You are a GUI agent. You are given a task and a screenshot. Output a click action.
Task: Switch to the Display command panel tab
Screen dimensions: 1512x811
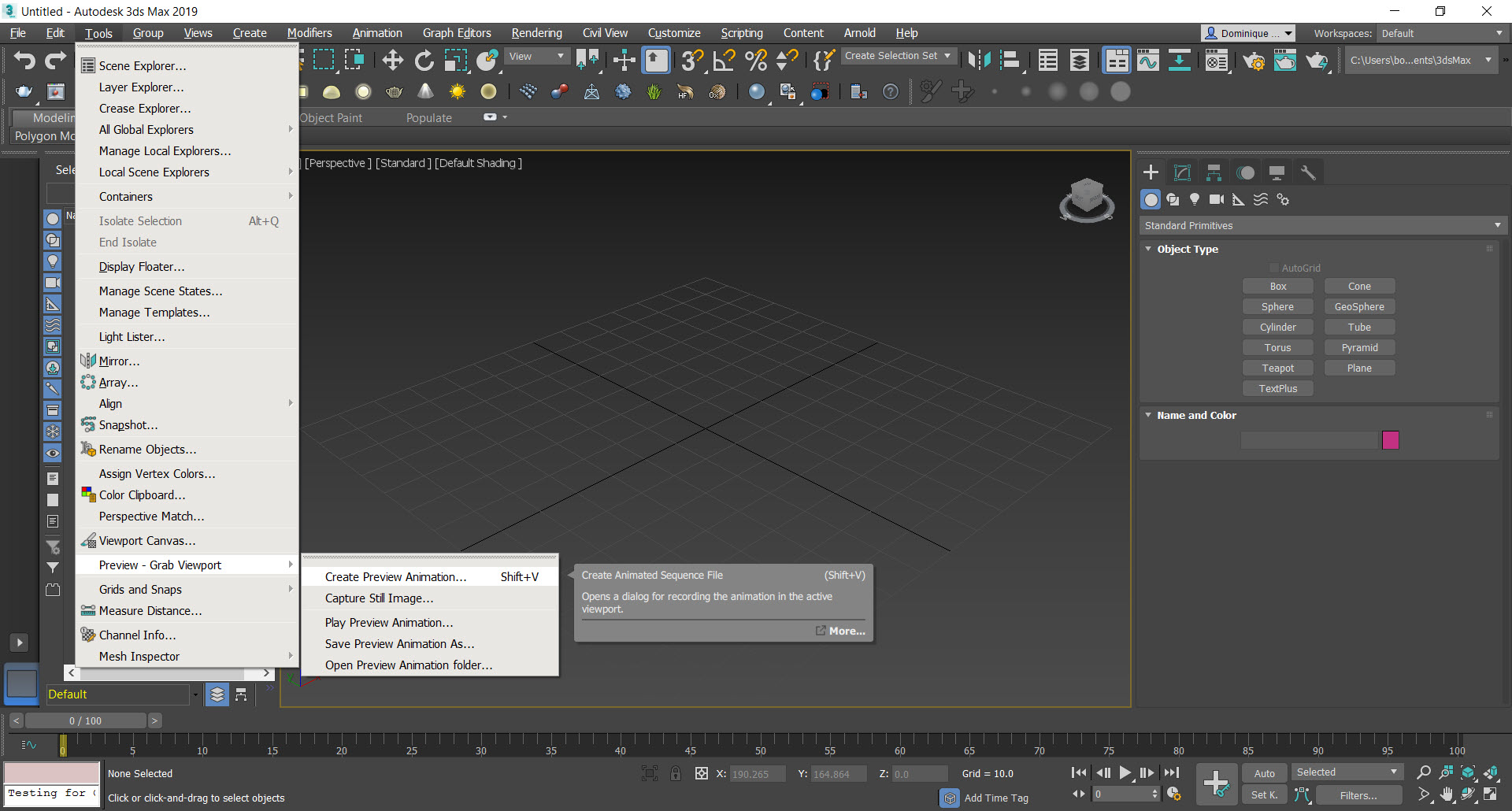pos(1277,172)
